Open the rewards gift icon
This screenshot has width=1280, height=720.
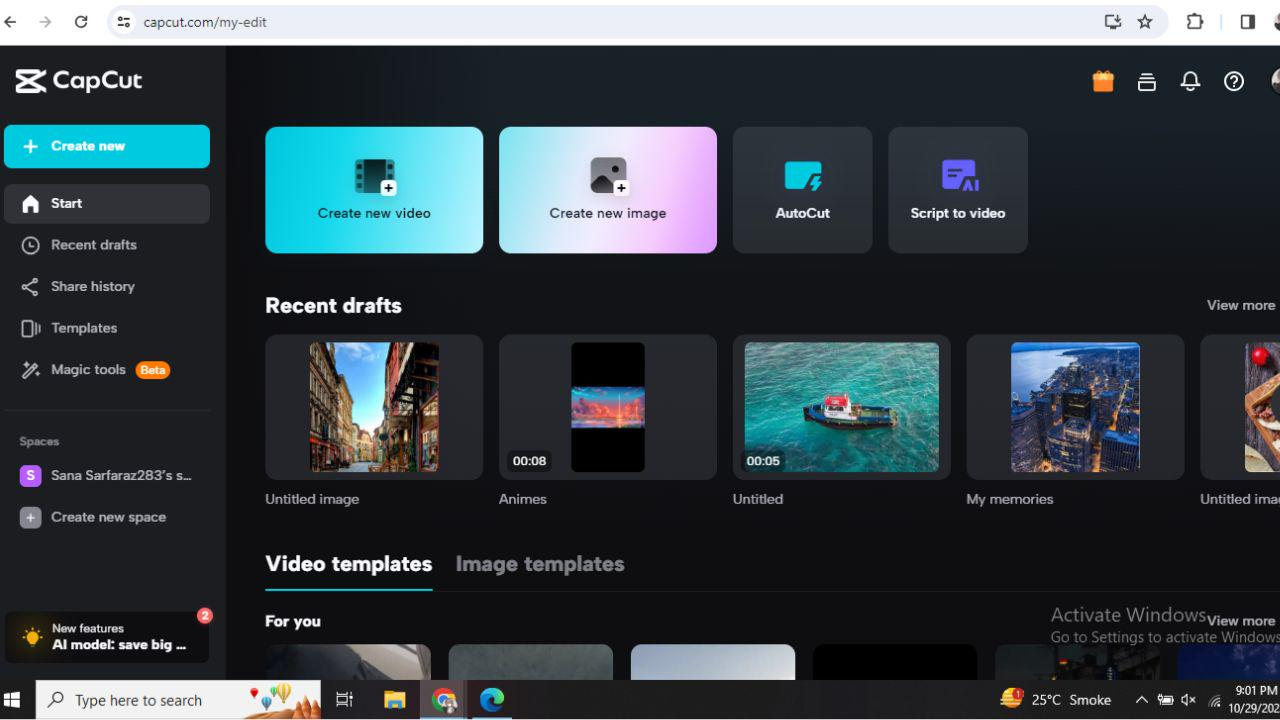click(1102, 81)
